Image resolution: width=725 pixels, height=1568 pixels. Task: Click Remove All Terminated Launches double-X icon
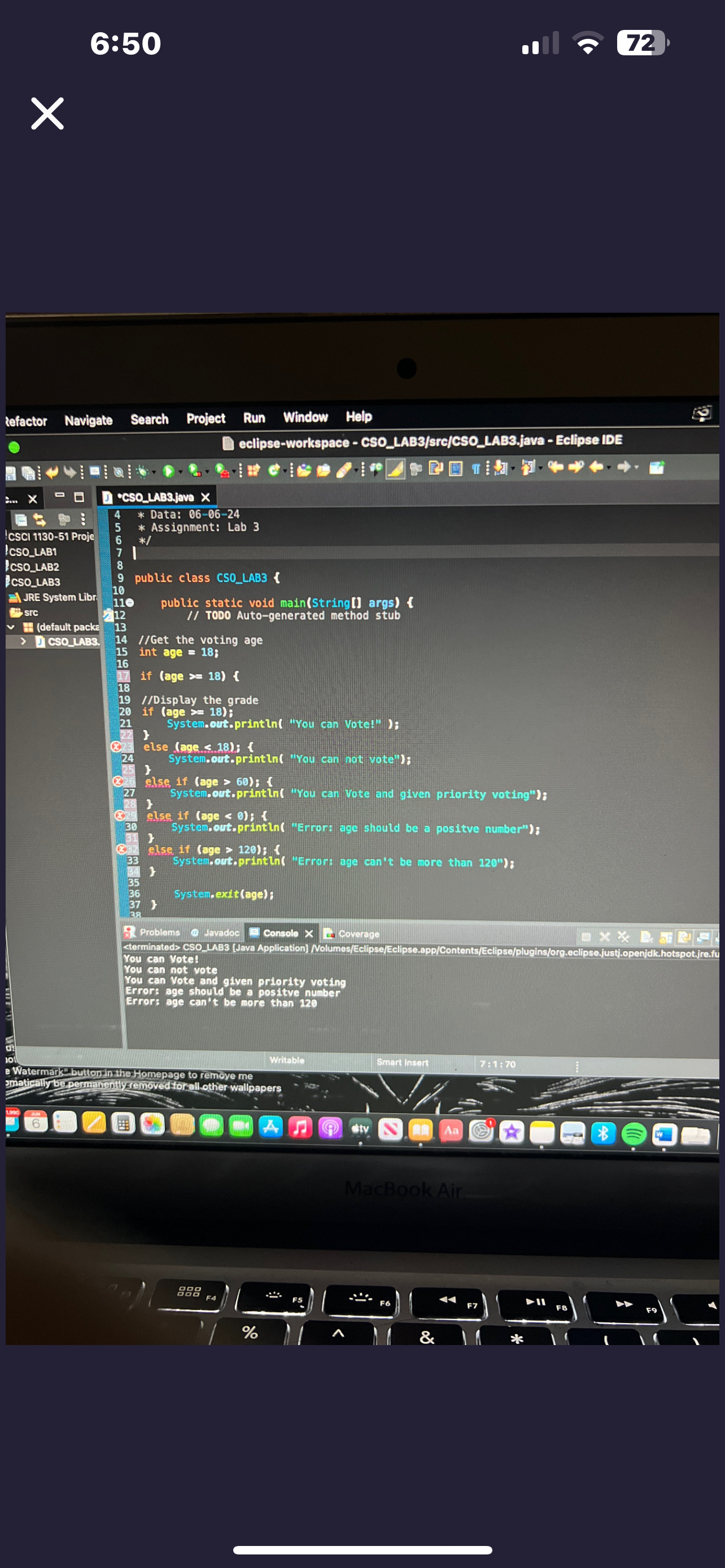click(624, 937)
